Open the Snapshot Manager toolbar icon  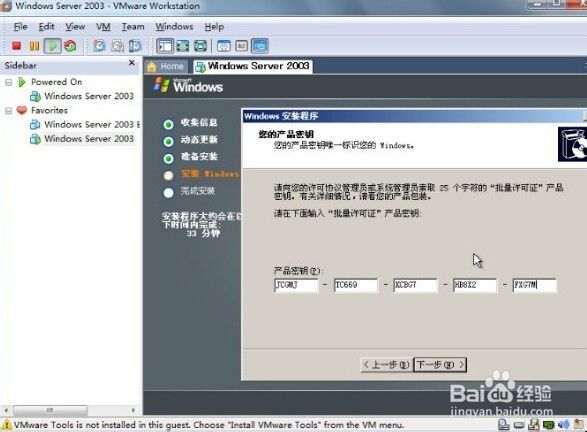pyautogui.click(x=135, y=46)
